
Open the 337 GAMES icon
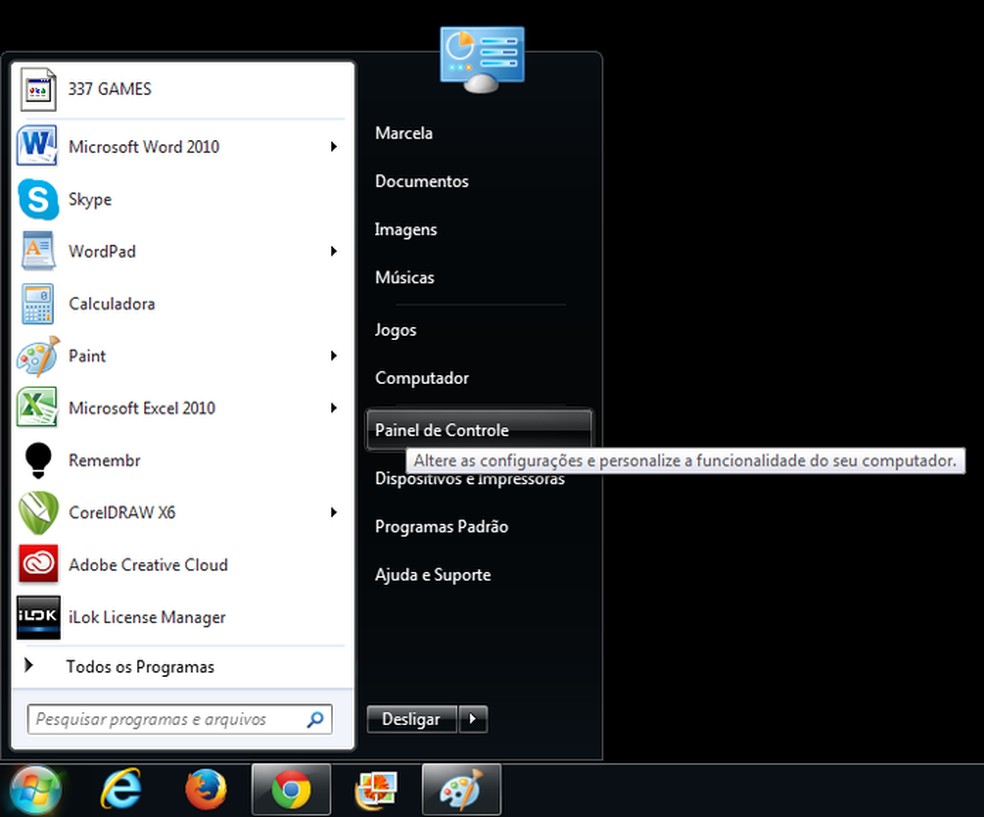38,89
